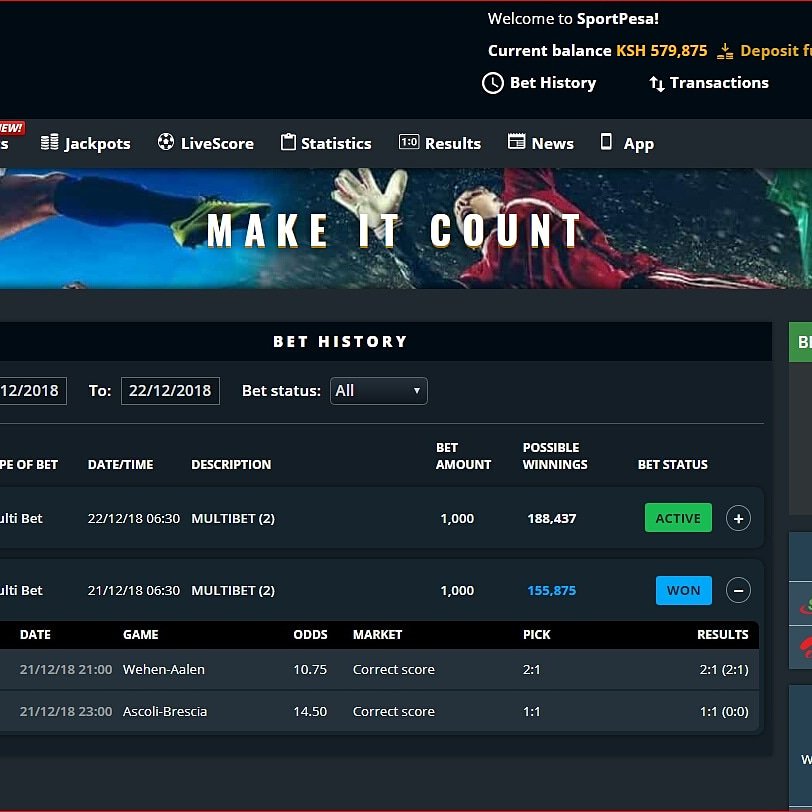Click the KSH 579,875 balance amount
Viewport: 812px width, 812px height.
661,51
